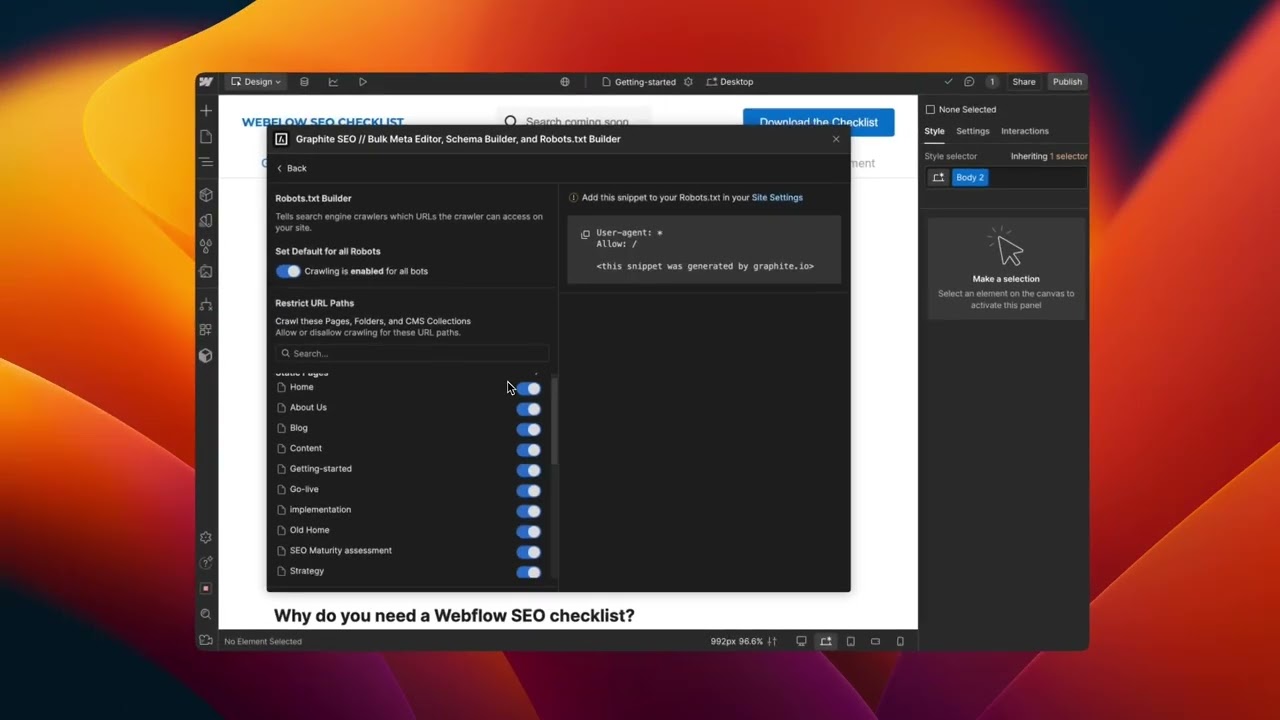1280x720 pixels.
Task: Toggle crawling for Strategy page
Action: click(x=528, y=572)
